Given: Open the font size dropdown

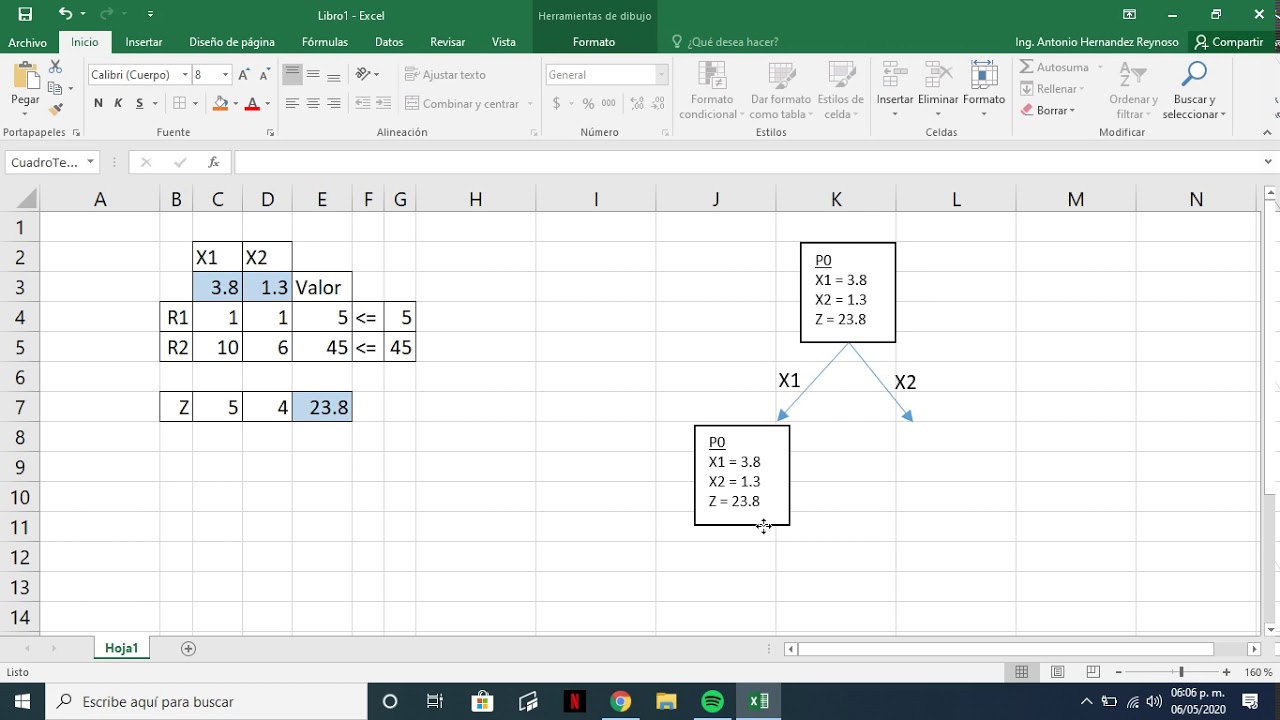Looking at the screenshot, I should point(226,75).
